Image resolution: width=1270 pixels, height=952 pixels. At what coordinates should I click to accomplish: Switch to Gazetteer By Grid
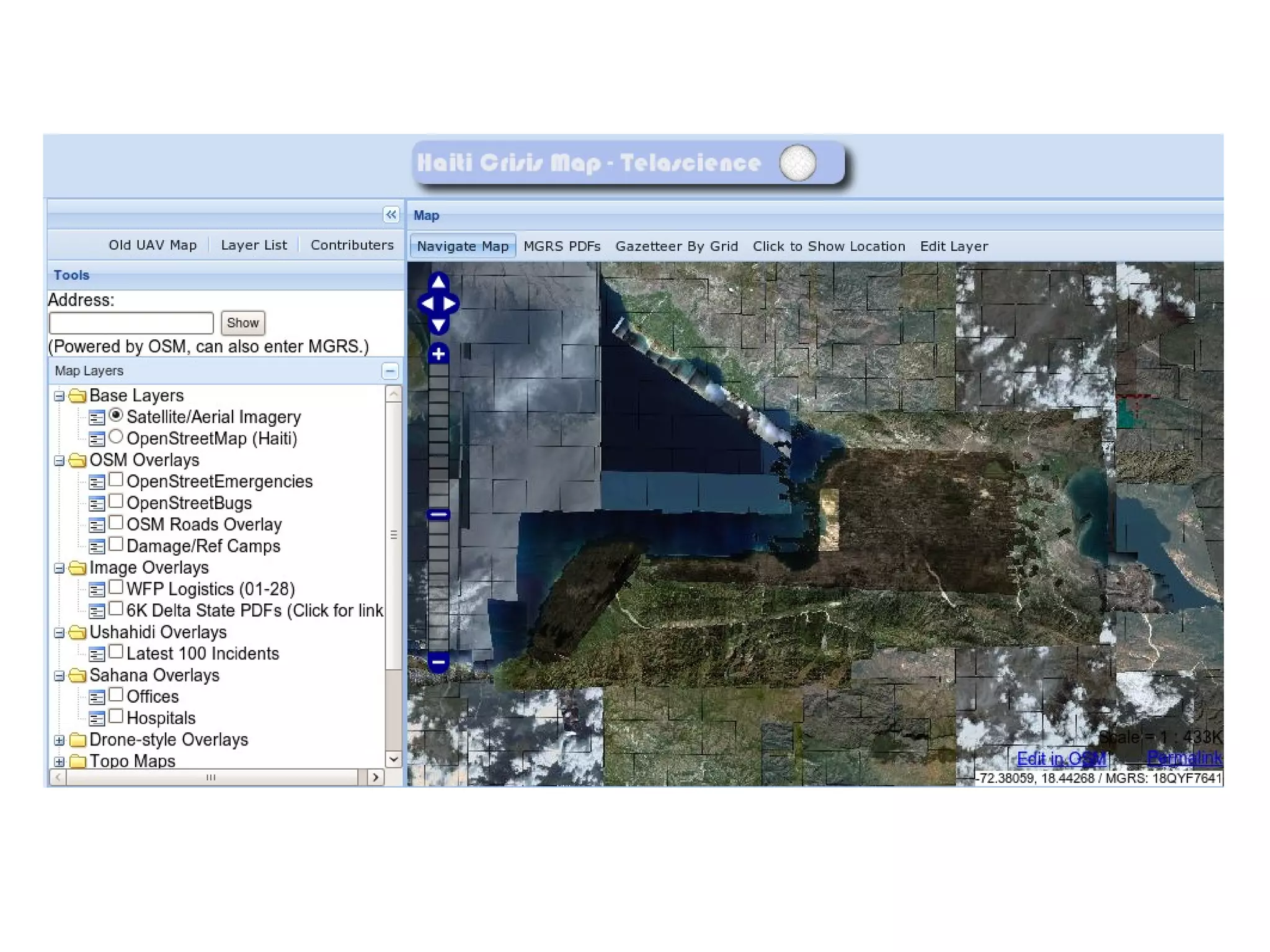(x=677, y=246)
